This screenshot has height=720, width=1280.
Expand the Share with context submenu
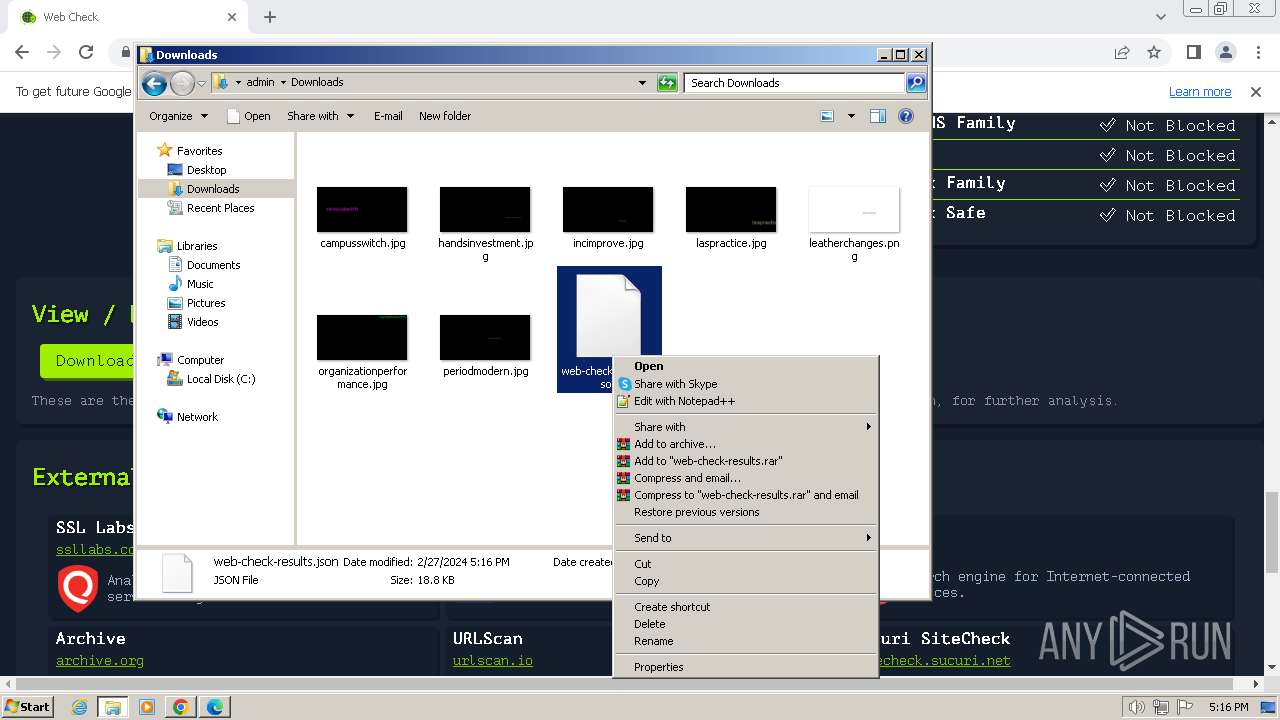click(745, 427)
